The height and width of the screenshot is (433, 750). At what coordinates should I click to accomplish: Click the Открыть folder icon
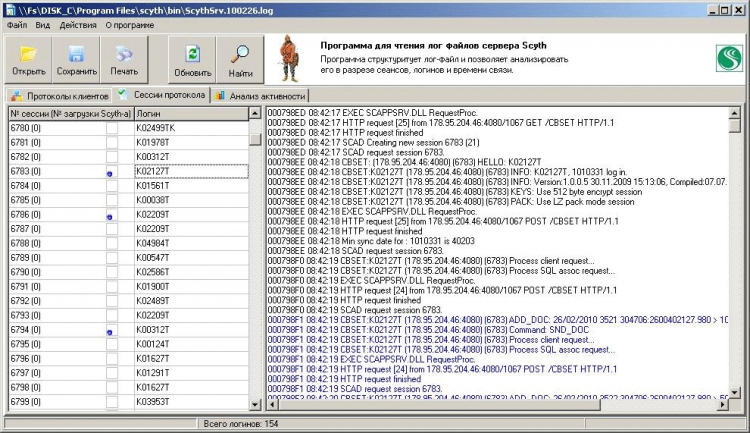29,54
